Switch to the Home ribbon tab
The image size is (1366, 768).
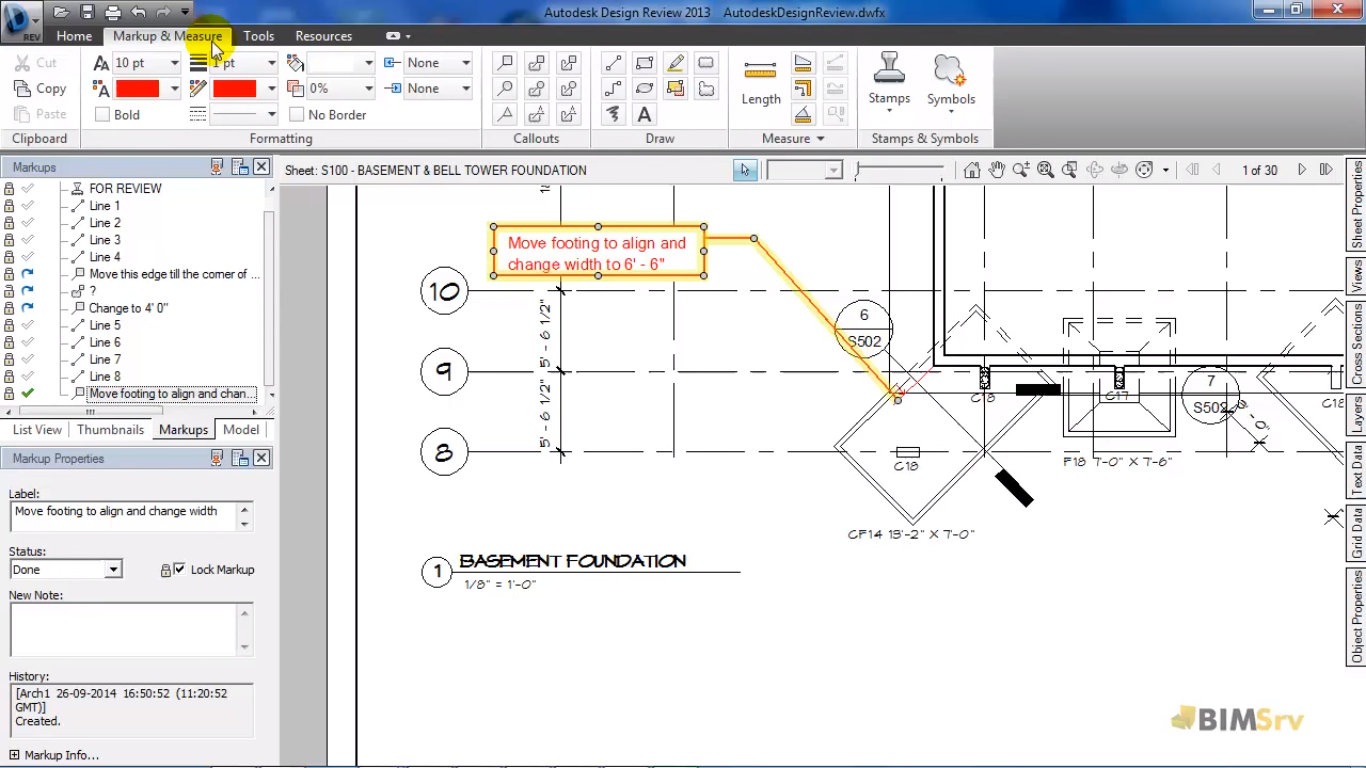tap(74, 36)
